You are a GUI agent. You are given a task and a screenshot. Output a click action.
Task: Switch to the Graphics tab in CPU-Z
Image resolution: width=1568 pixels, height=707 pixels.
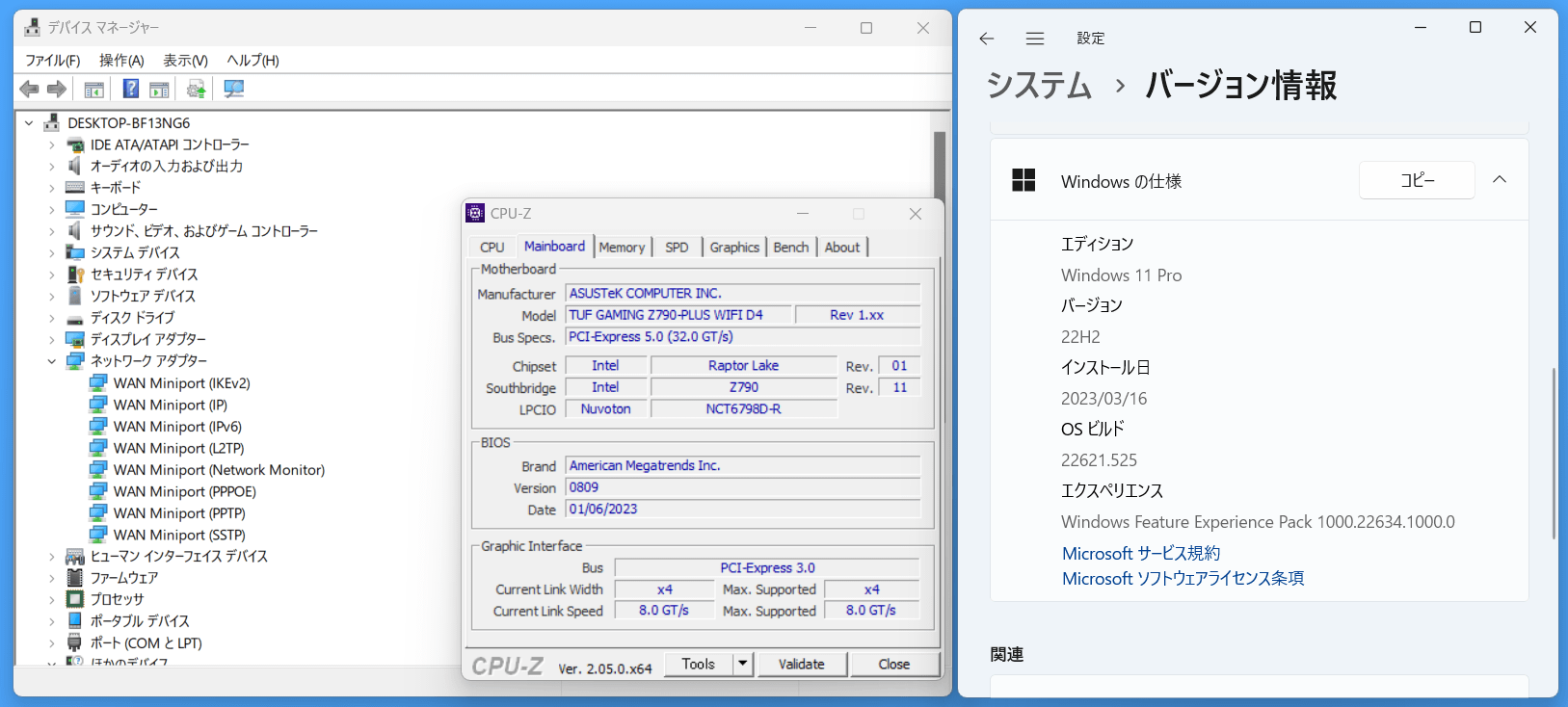[735, 248]
